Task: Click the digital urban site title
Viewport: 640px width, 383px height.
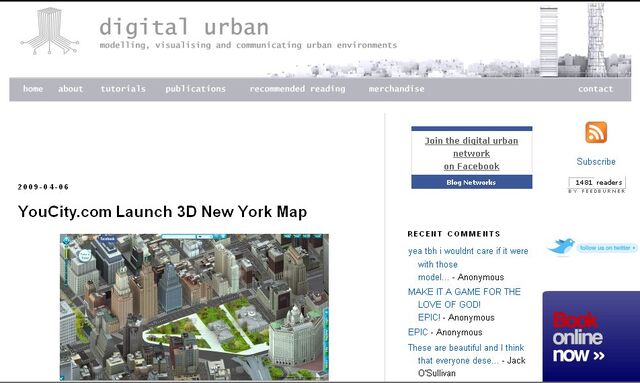Action: click(184, 27)
